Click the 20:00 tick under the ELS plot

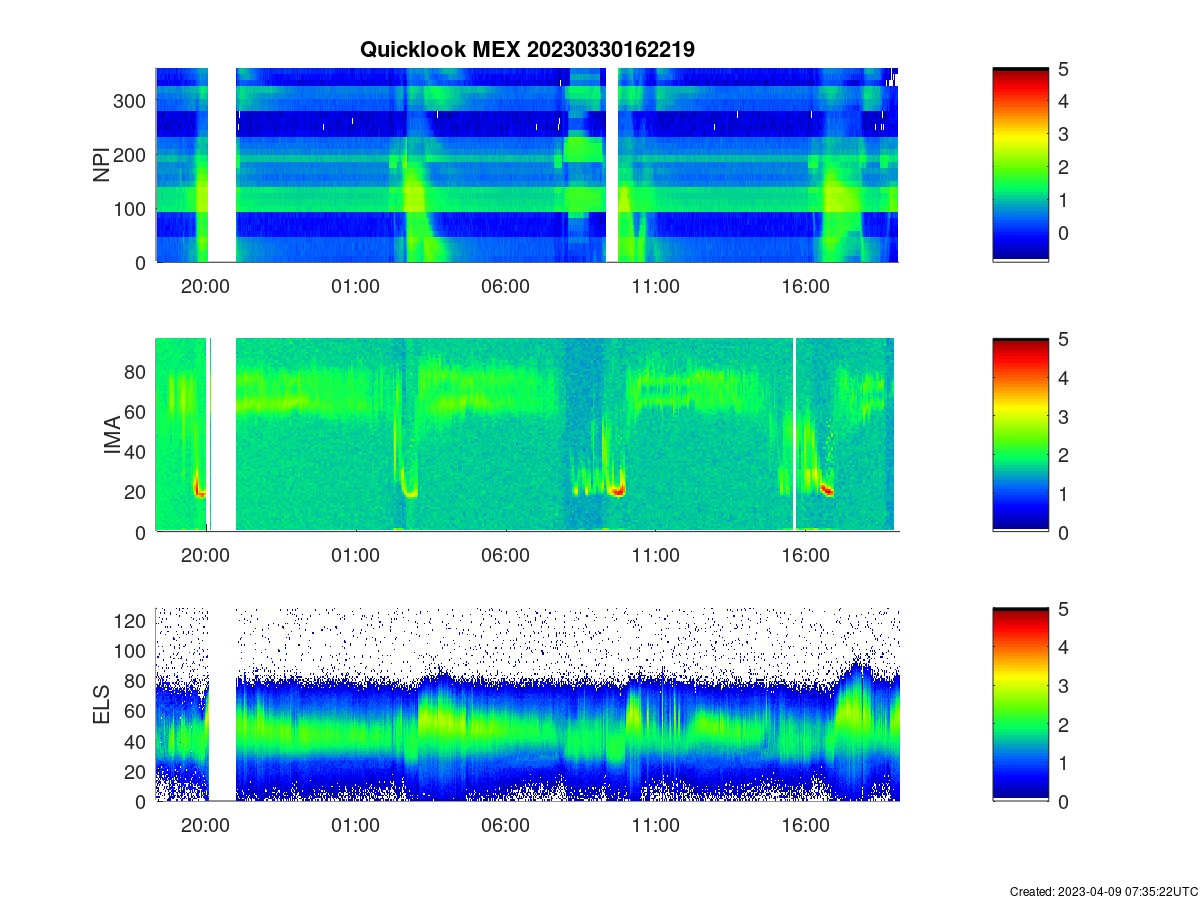[206, 826]
